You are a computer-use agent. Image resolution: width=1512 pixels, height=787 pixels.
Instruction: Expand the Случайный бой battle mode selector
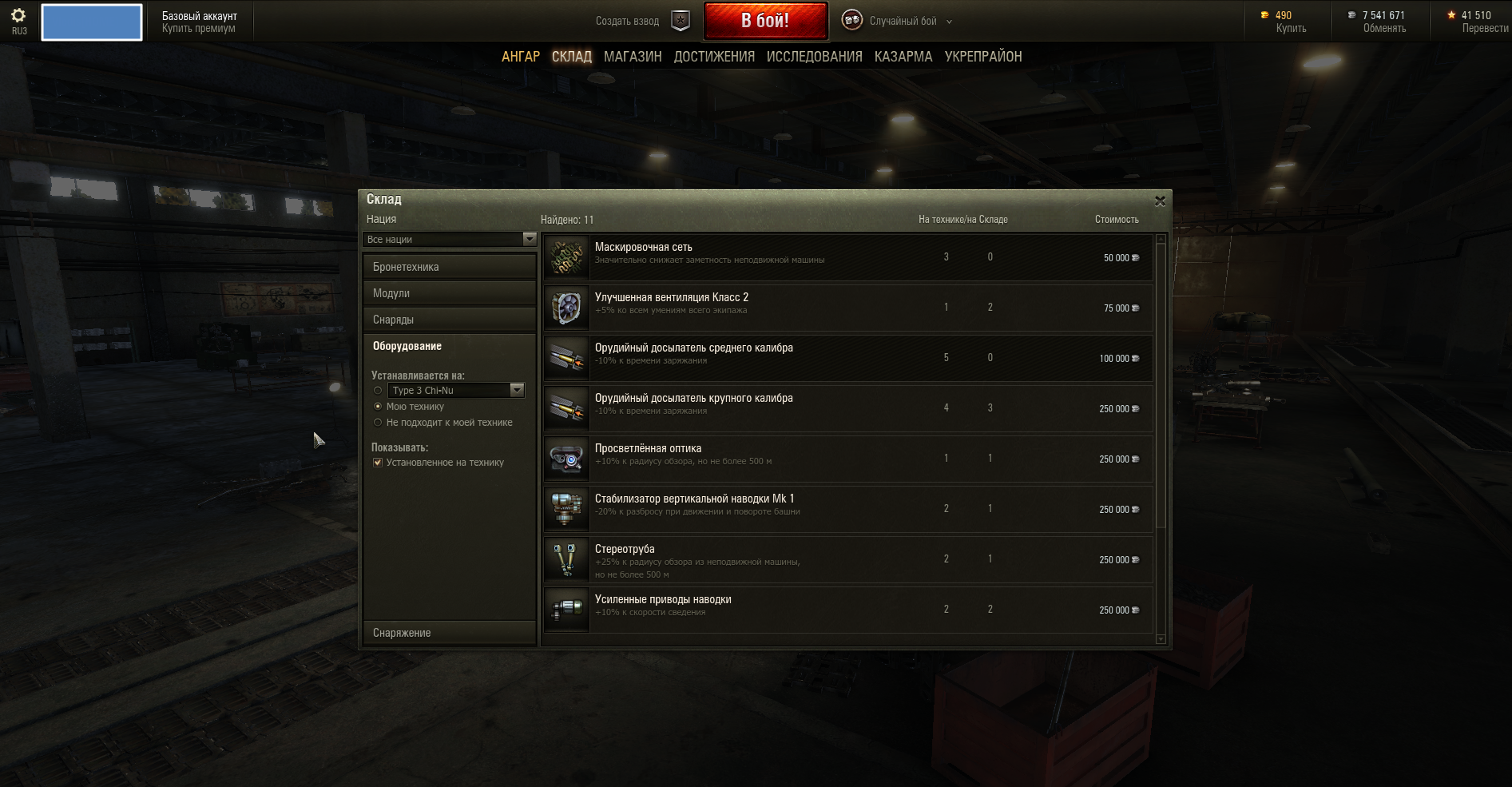coord(898,22)
